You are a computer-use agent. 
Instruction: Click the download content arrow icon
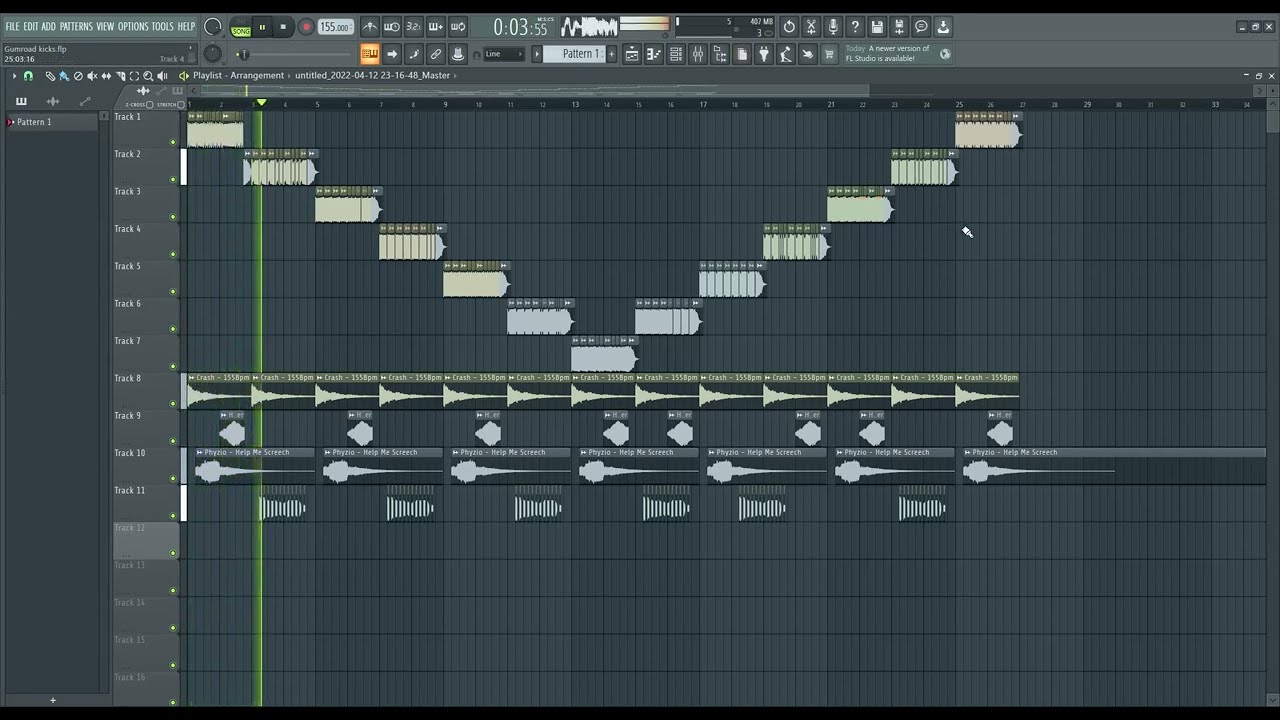click(x=943, y=27)
